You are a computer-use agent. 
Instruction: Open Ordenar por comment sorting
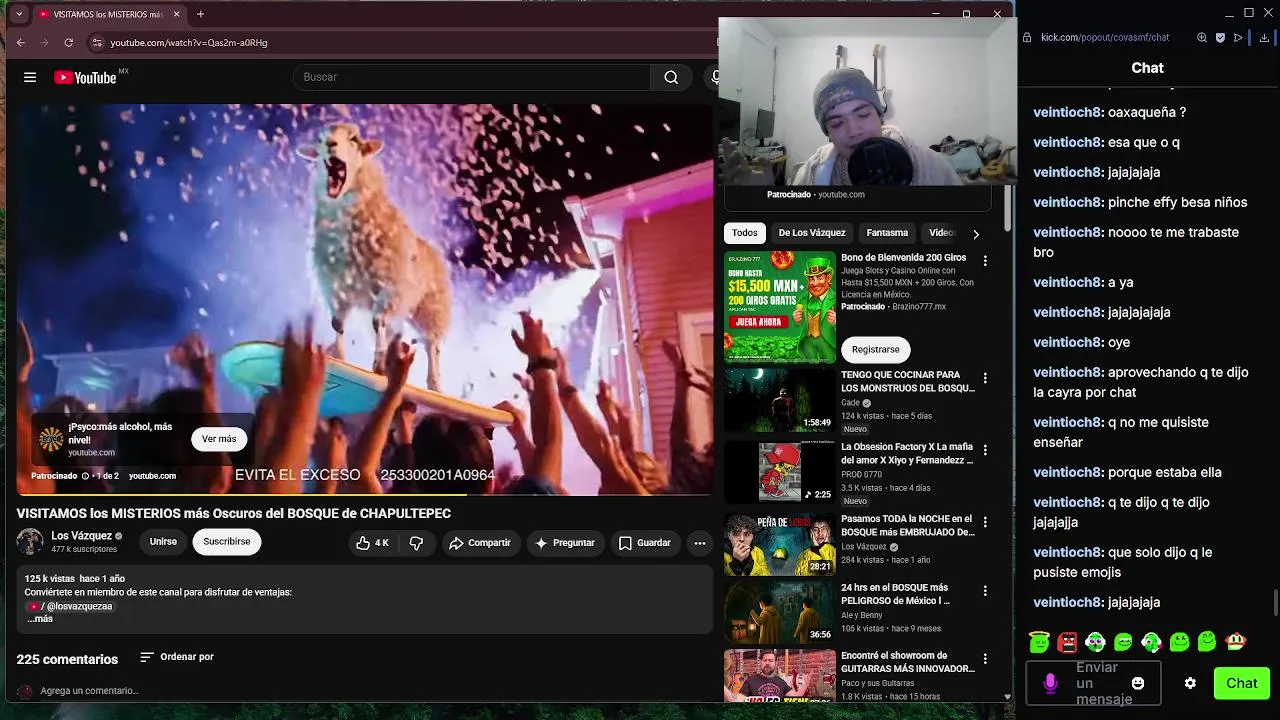click(x=177, y=657)
